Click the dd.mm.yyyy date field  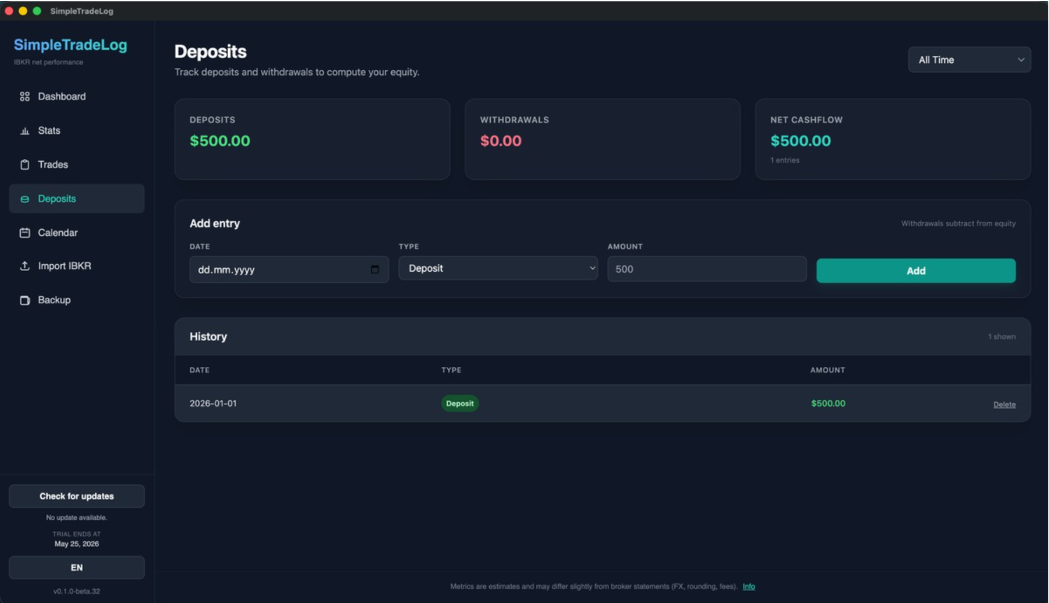(x=289, y=269)
